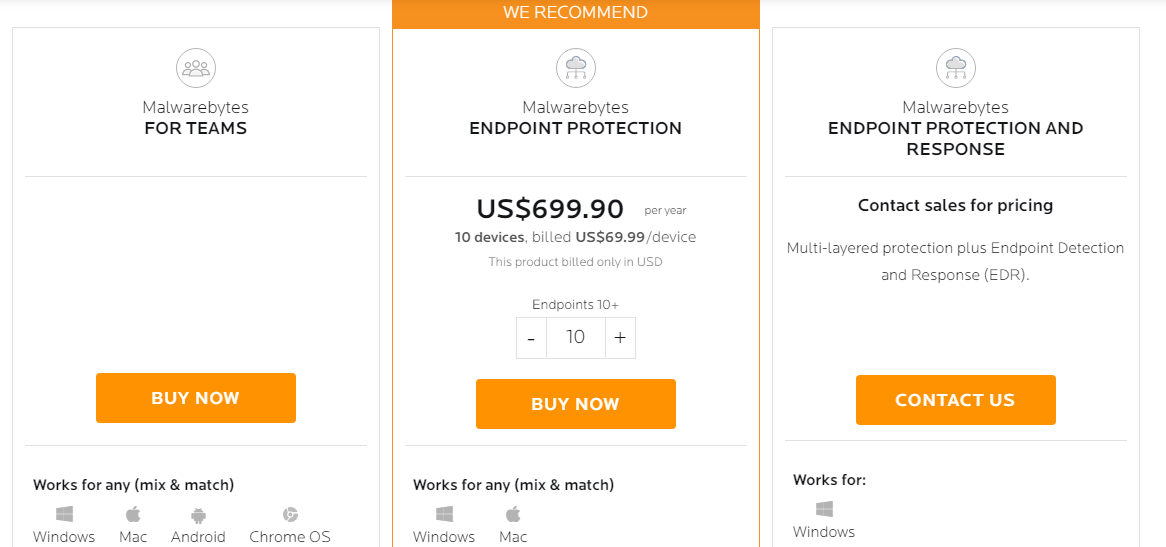
Task: Click the Mac apple icon under For Teams
Action: (133, 514)
